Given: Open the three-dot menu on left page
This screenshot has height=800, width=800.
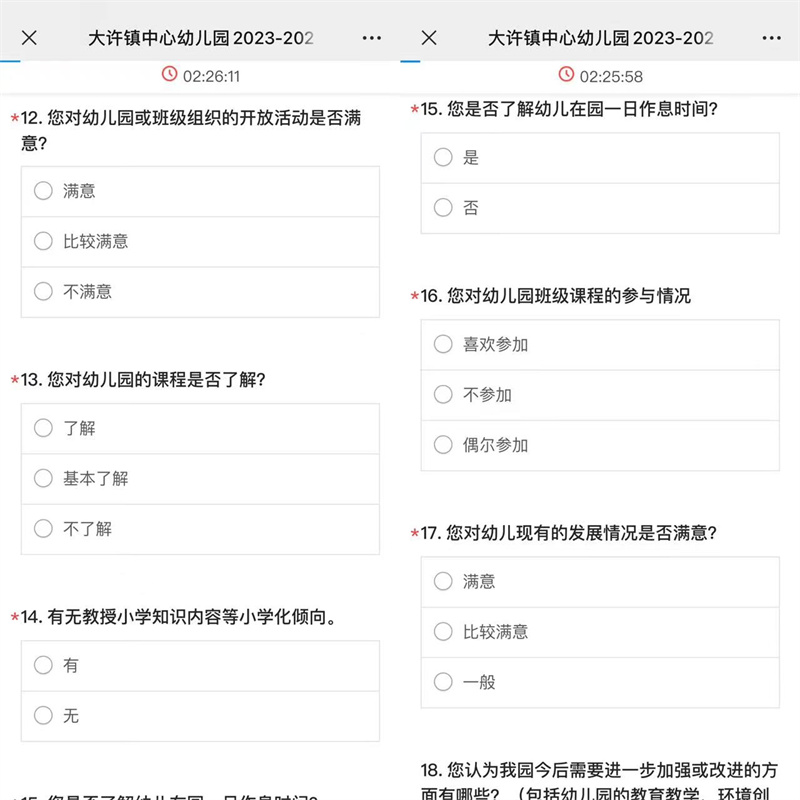Looking at the screenshot, I should pyautogui.click(x=372, y=38).
